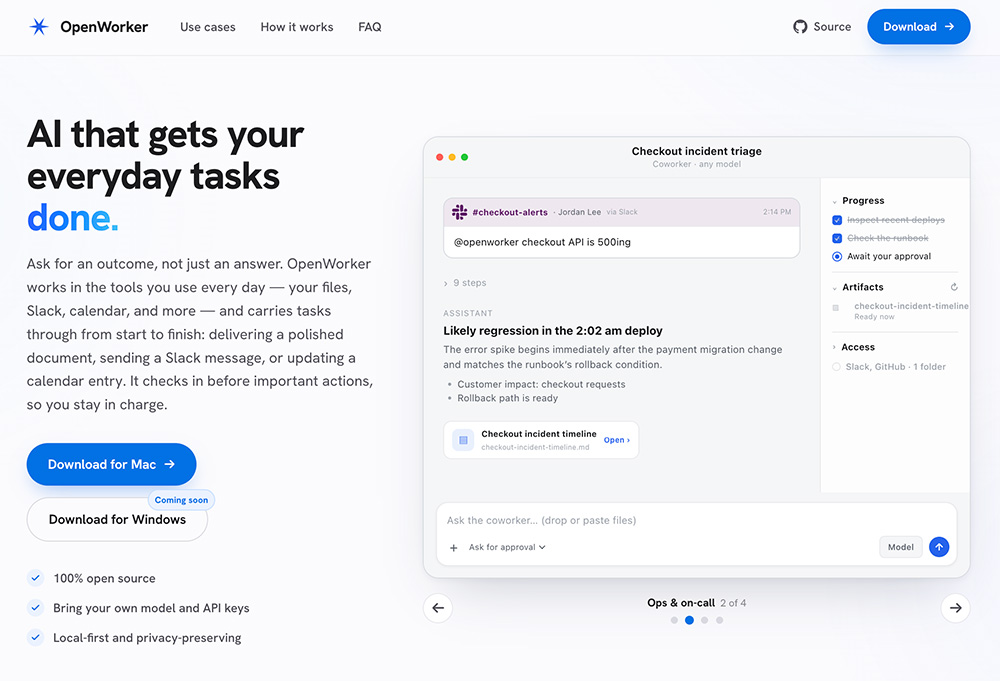Collapse the Progress section
The image size is (1000, 681).
[x=835, y=201]
